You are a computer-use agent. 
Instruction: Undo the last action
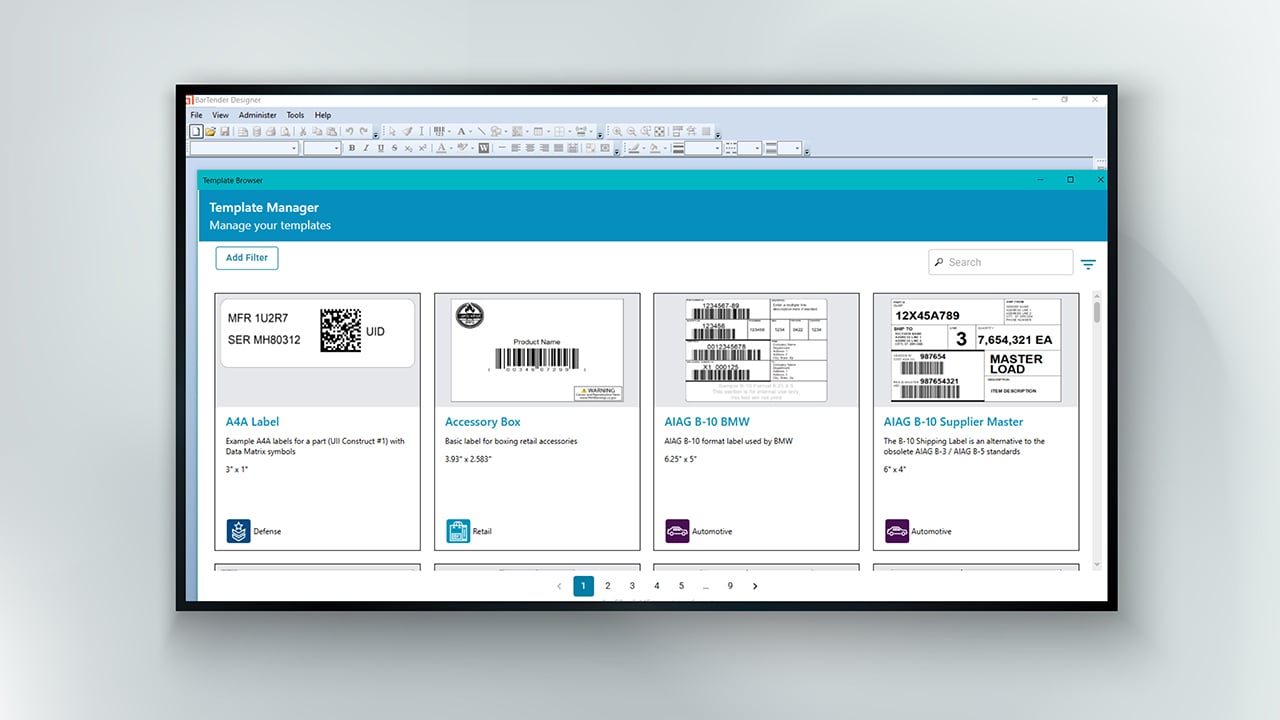point(349,131)
